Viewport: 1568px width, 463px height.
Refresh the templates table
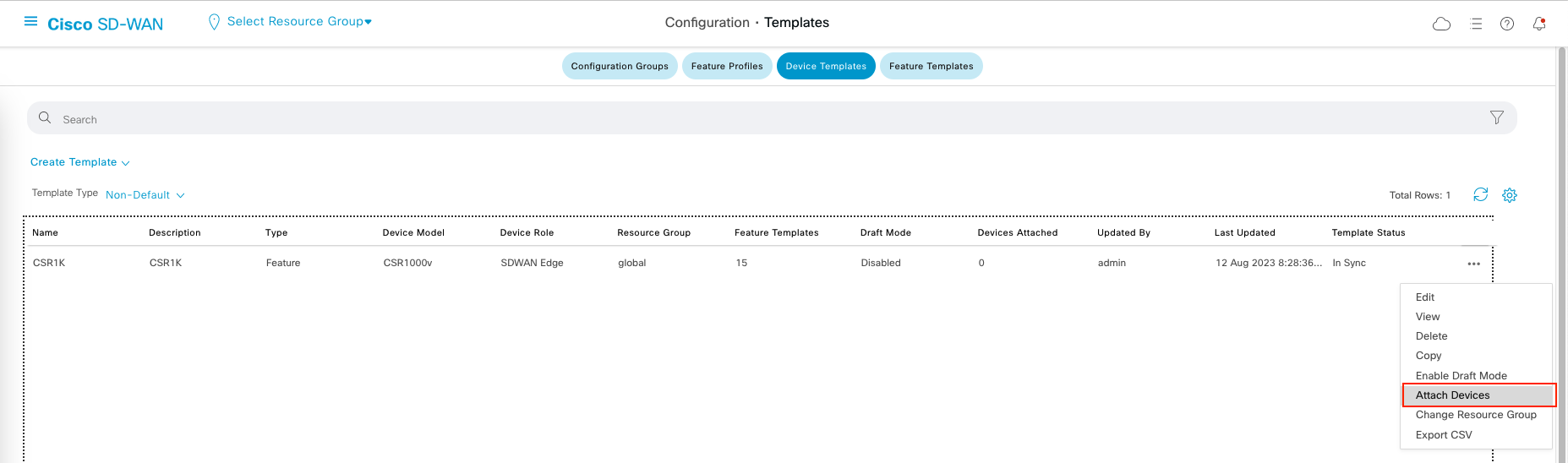[x=1480, y=195]
